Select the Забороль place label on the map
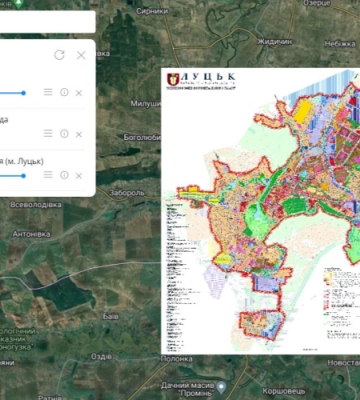The width and height of the screenshot is (360, 400). click(x=127, y=193)
